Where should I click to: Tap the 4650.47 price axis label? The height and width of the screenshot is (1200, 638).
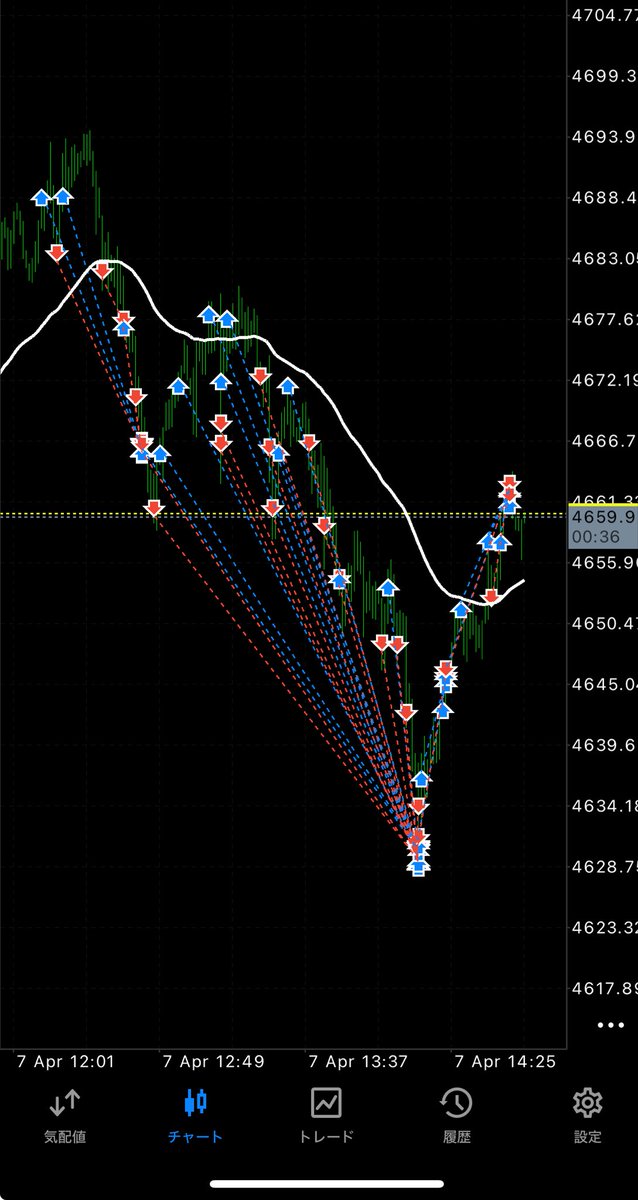[603, 624]
